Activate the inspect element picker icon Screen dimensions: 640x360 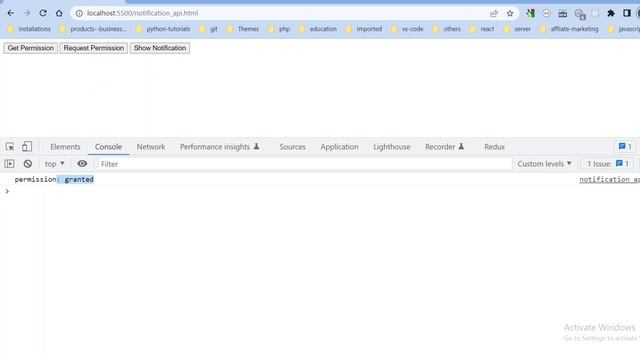click(x=10, y=147)
